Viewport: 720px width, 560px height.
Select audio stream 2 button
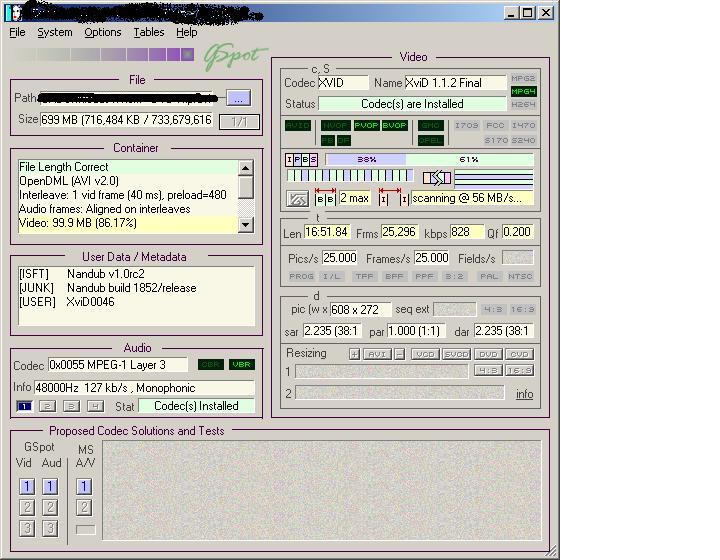pyautogui.click(x=47, y=406)
